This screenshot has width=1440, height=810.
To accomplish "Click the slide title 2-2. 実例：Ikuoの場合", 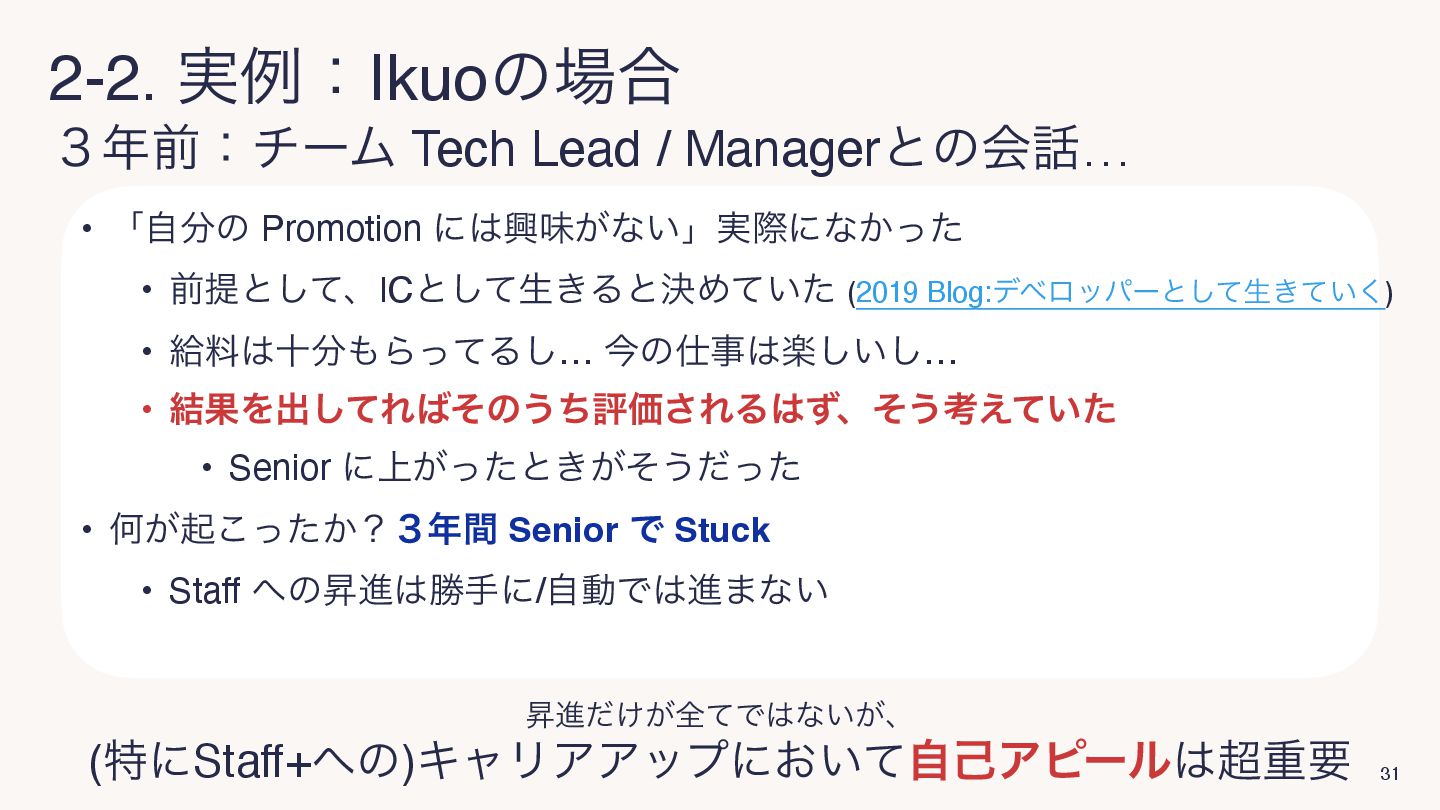I will (364, 79).
